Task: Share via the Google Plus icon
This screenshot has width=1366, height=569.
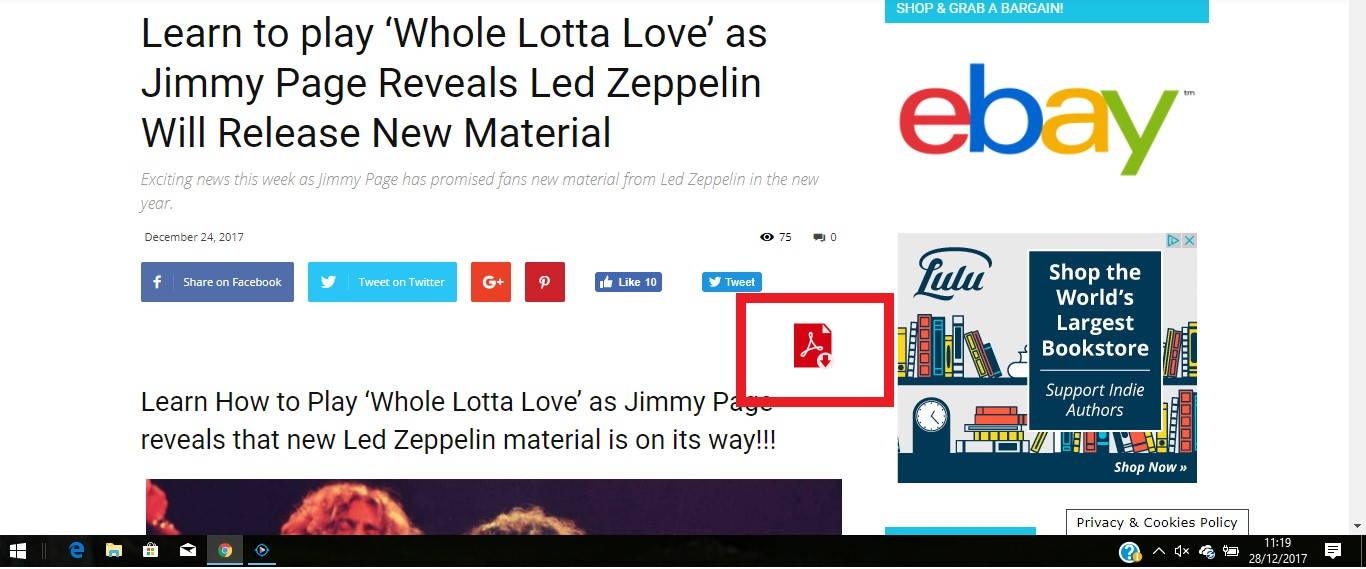Action: [491, 282]
